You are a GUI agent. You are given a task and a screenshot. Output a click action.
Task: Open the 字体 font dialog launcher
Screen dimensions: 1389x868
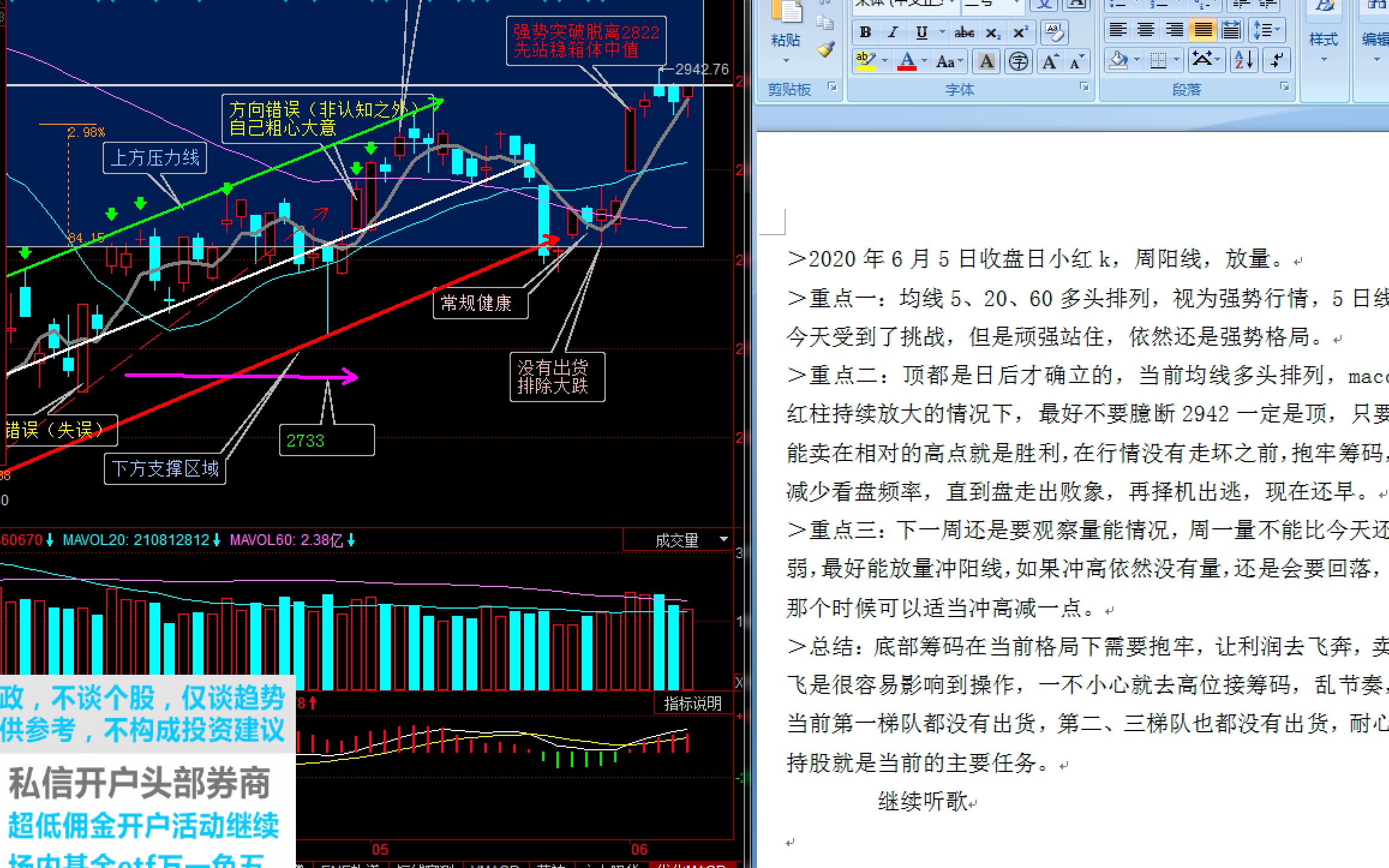[1084, 87]
